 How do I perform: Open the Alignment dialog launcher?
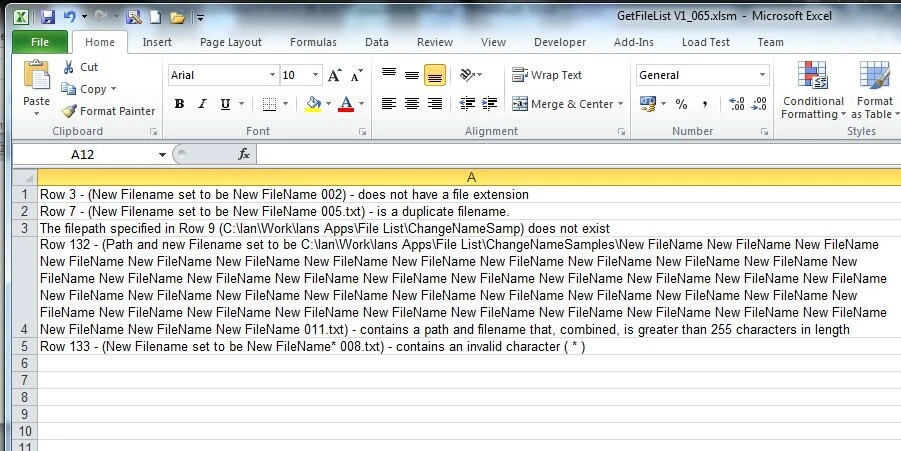621,132
